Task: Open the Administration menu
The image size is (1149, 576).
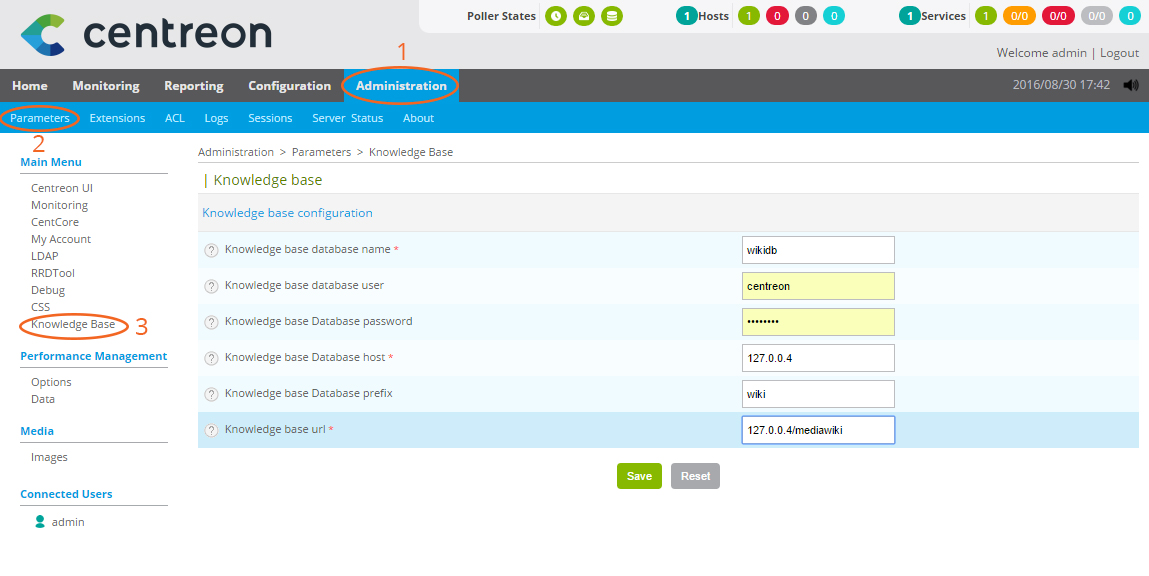Action: [402, 86]
